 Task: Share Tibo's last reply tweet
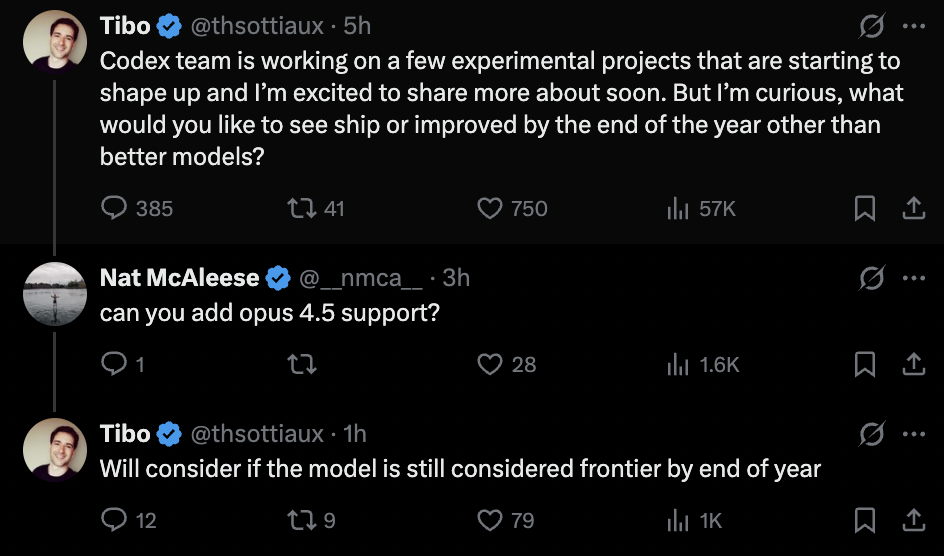(x=913, y=520)
